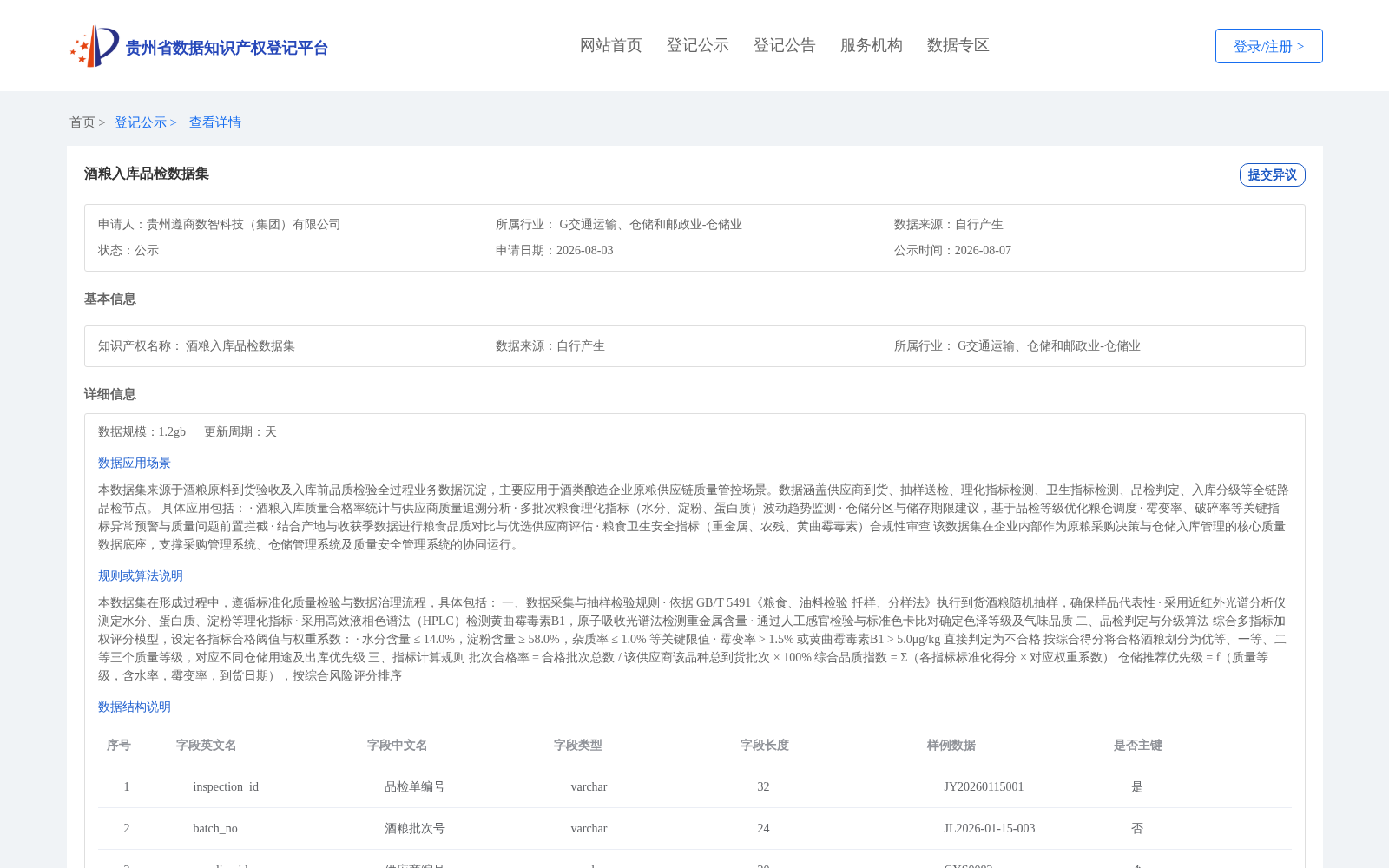Click the 申请日期：2026-08-03 text

tap(555, 250)
